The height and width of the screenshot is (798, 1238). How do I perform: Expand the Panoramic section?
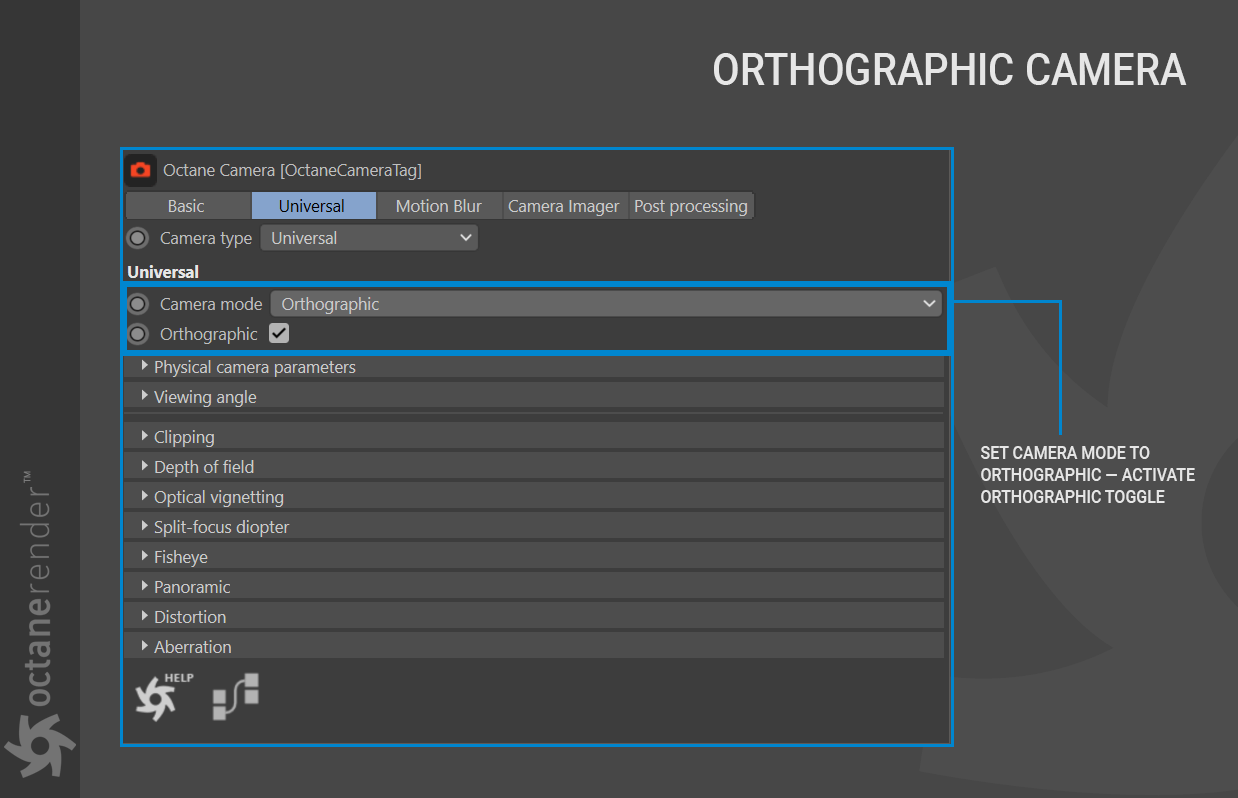tap(534, 587)
